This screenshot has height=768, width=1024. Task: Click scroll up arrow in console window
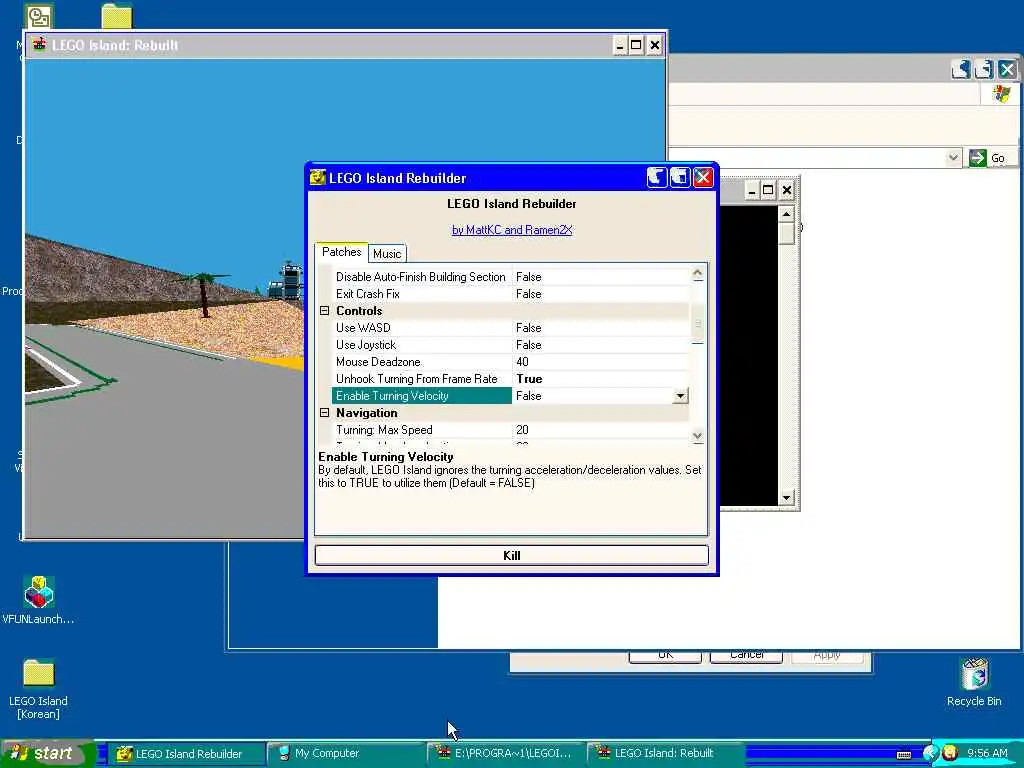click(786, 214)
